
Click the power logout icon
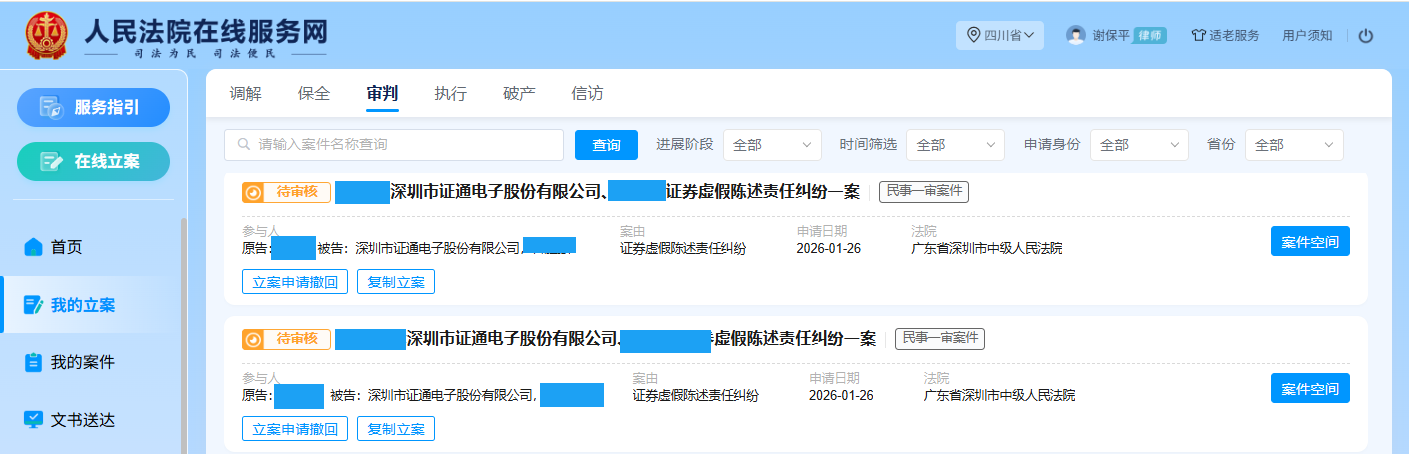pos(1366,35)
